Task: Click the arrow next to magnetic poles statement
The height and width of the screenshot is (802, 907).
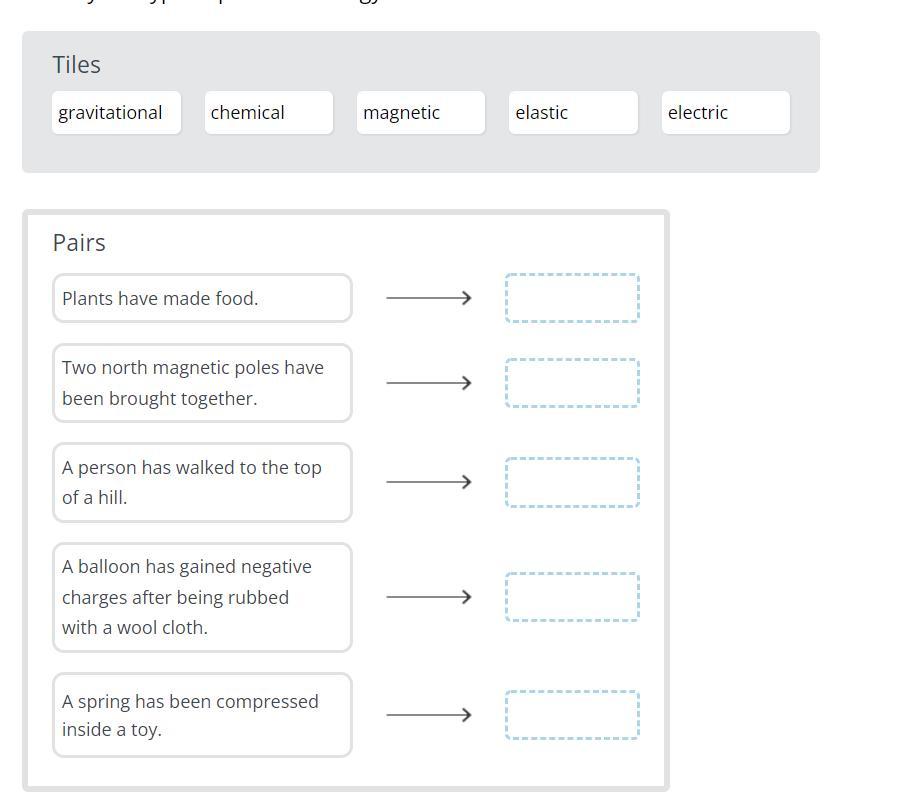Action: [x=429, y=383]
